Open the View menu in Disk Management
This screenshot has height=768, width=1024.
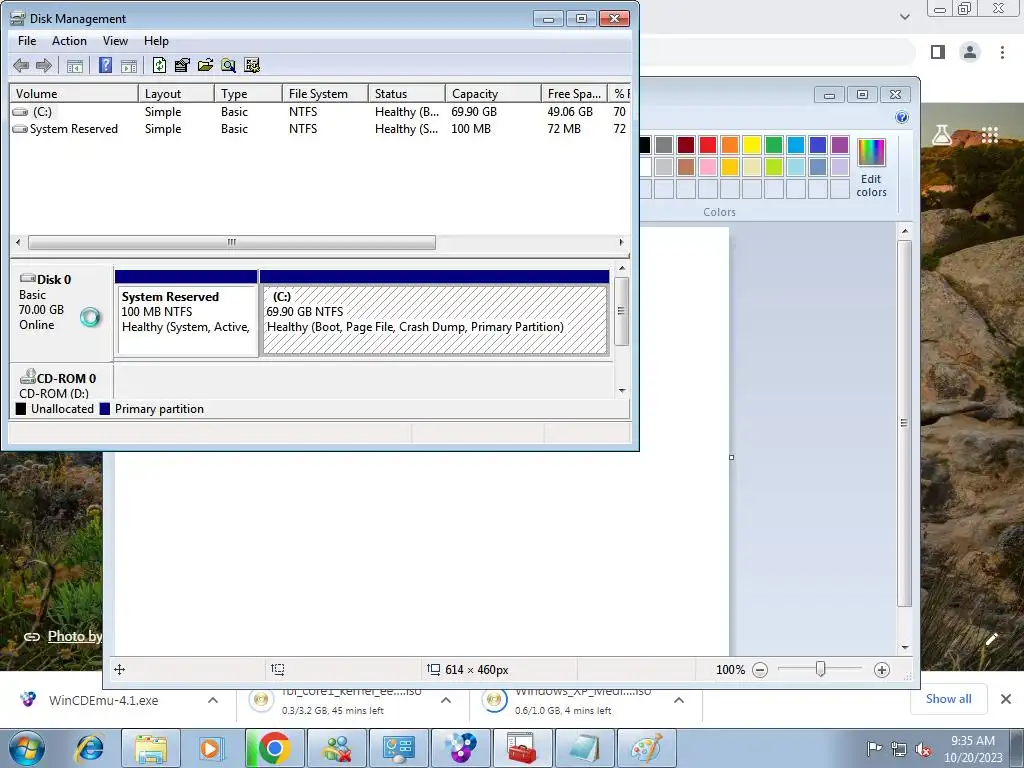click(x=115, y=40)
